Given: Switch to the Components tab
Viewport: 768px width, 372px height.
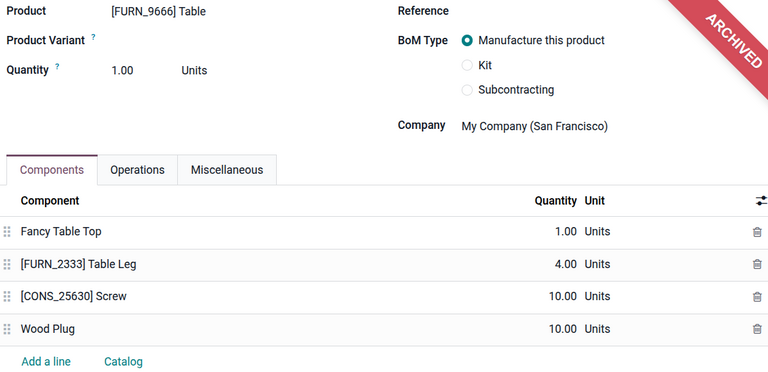Looking at the screenshot, I should pos(52,170).
